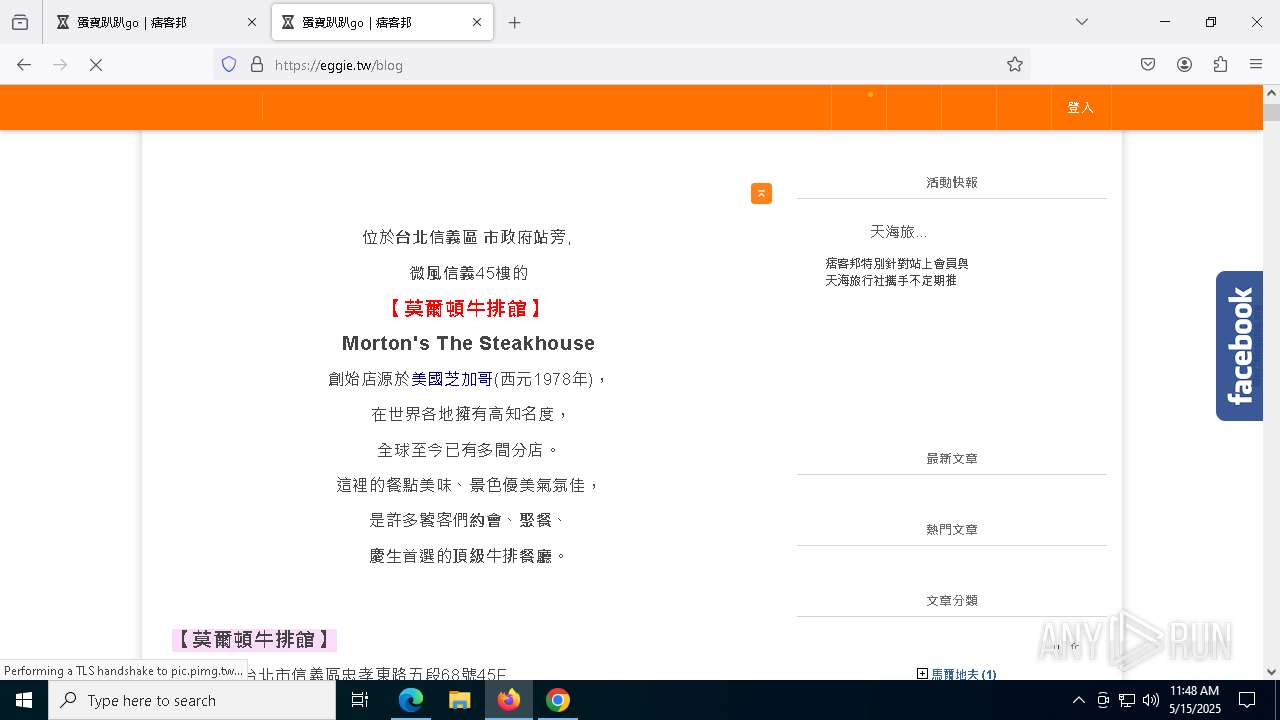
Task: Open clock showing 11:48 AM
Action: point(1194,700)
